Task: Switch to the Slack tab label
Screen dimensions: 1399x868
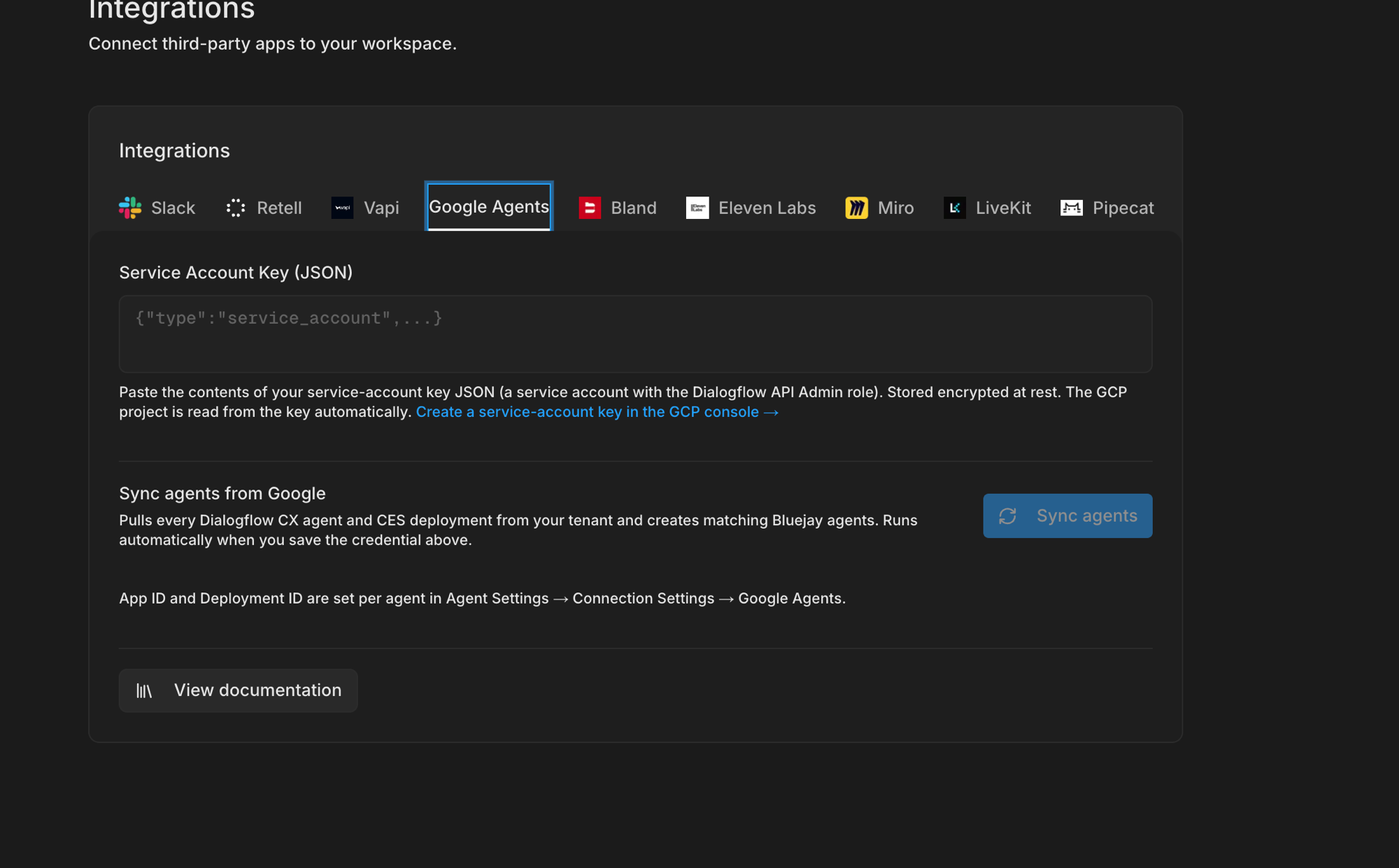Action: point(173,208)
